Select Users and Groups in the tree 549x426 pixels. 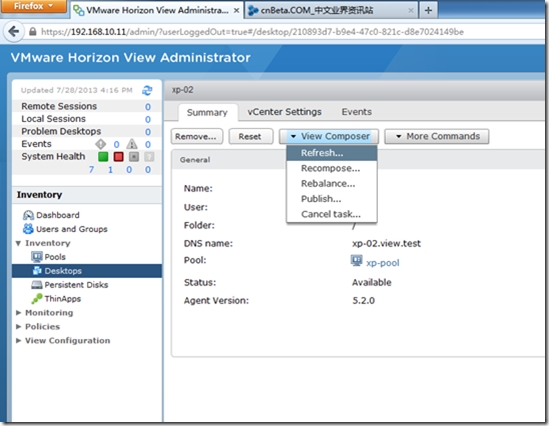click(x=72, y=229)
